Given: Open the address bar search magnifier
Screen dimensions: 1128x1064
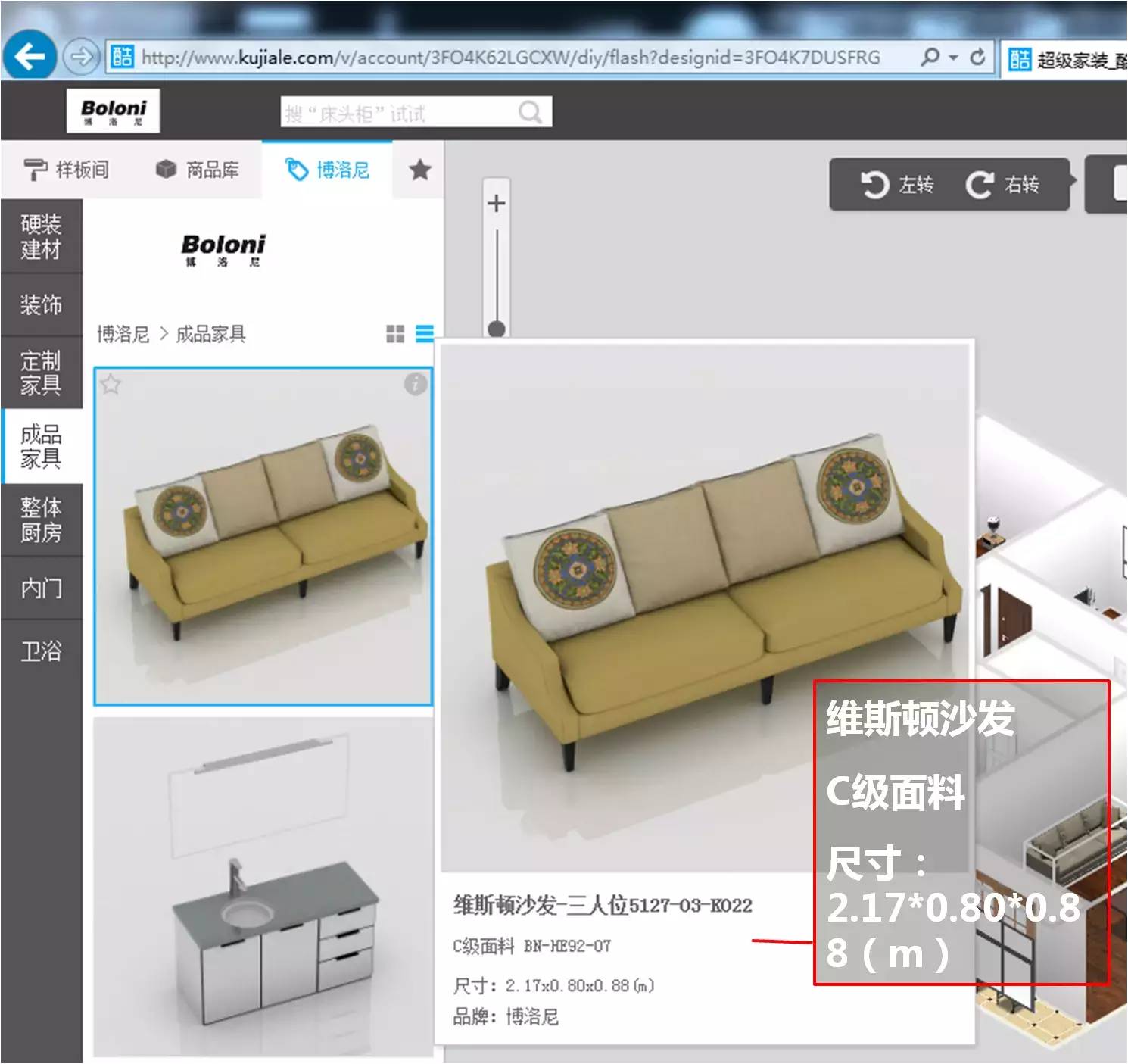Looking at the screenshot, I should click(x=930, y=57).
